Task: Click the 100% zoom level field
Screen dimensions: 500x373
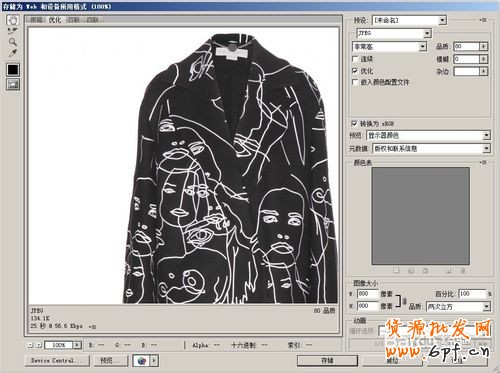Action: tap(59, 345)
